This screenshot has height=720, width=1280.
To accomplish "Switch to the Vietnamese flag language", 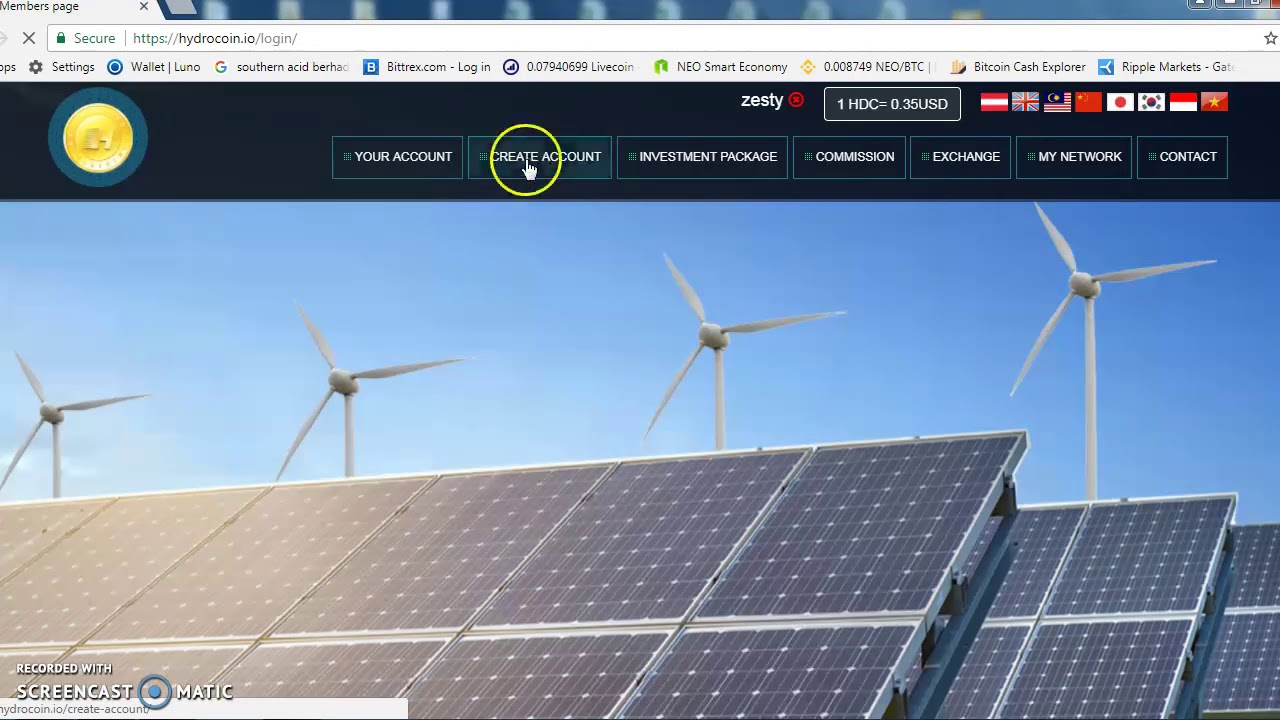I will 1214,102.
